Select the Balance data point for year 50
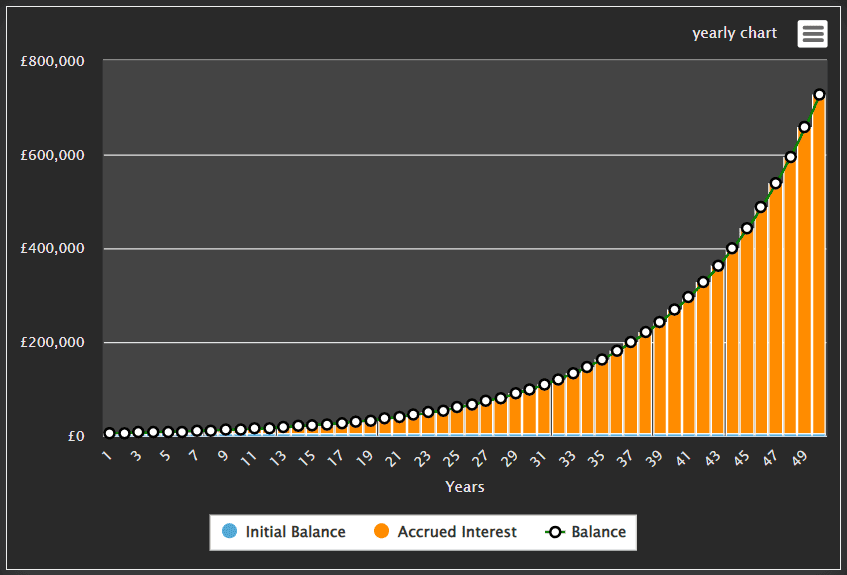Viewport: 847px width, 575px height. point(819,95)
